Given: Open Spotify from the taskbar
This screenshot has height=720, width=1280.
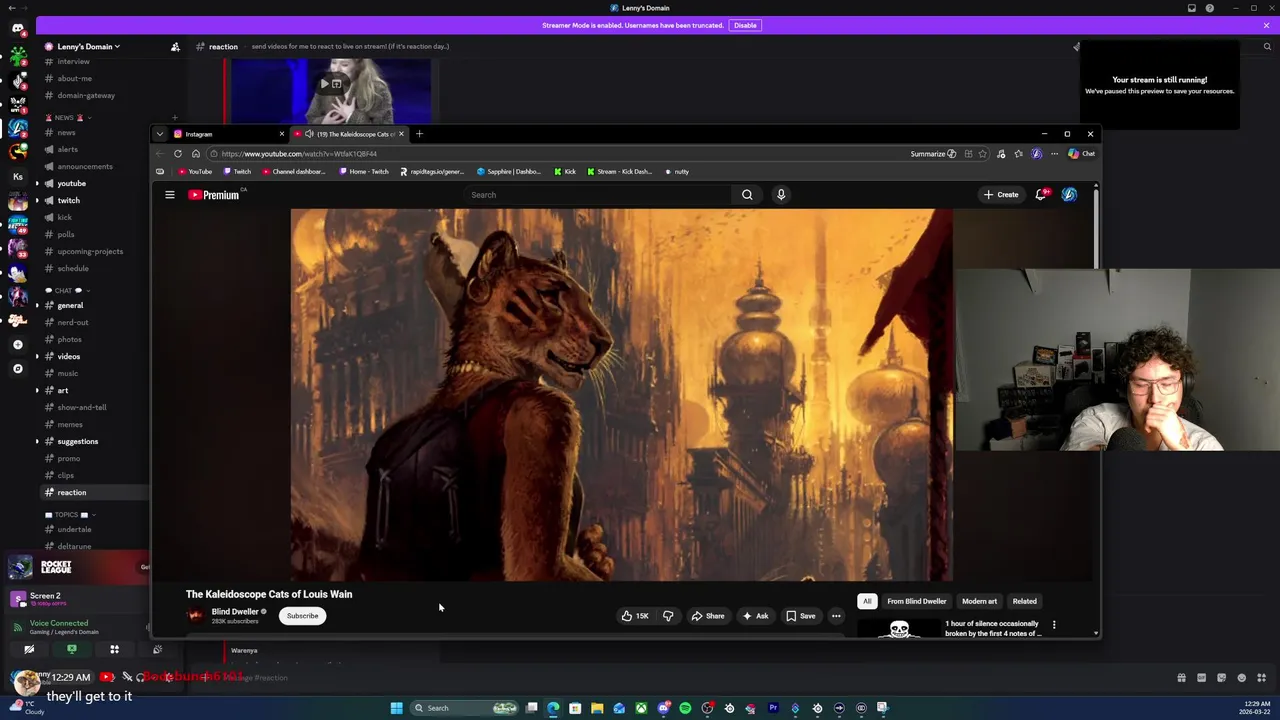Looking at the screenshot, I should (685, 708).
